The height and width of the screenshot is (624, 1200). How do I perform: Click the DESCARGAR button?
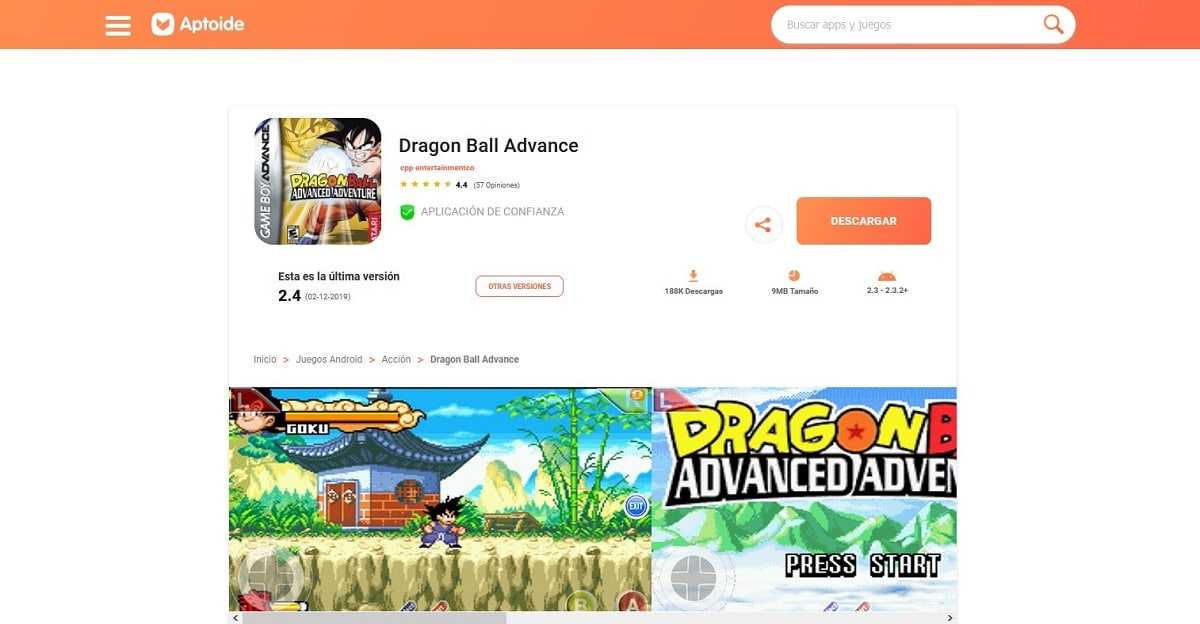pos(863,221)
